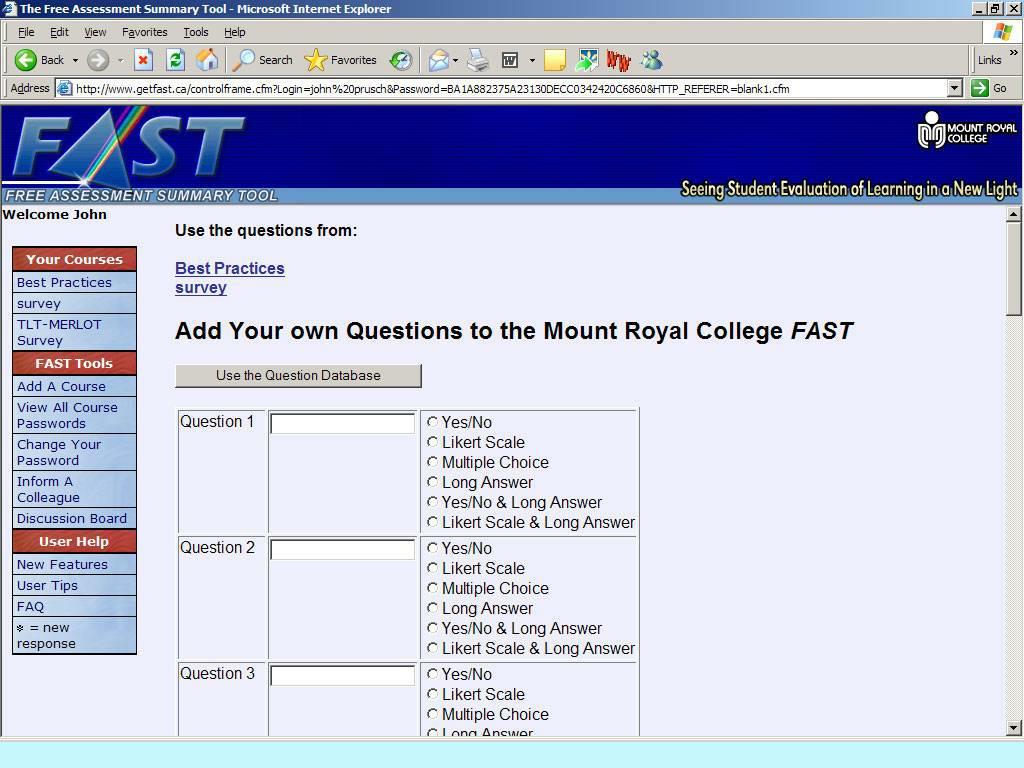Open the Help menu

[x=234, y=32]
